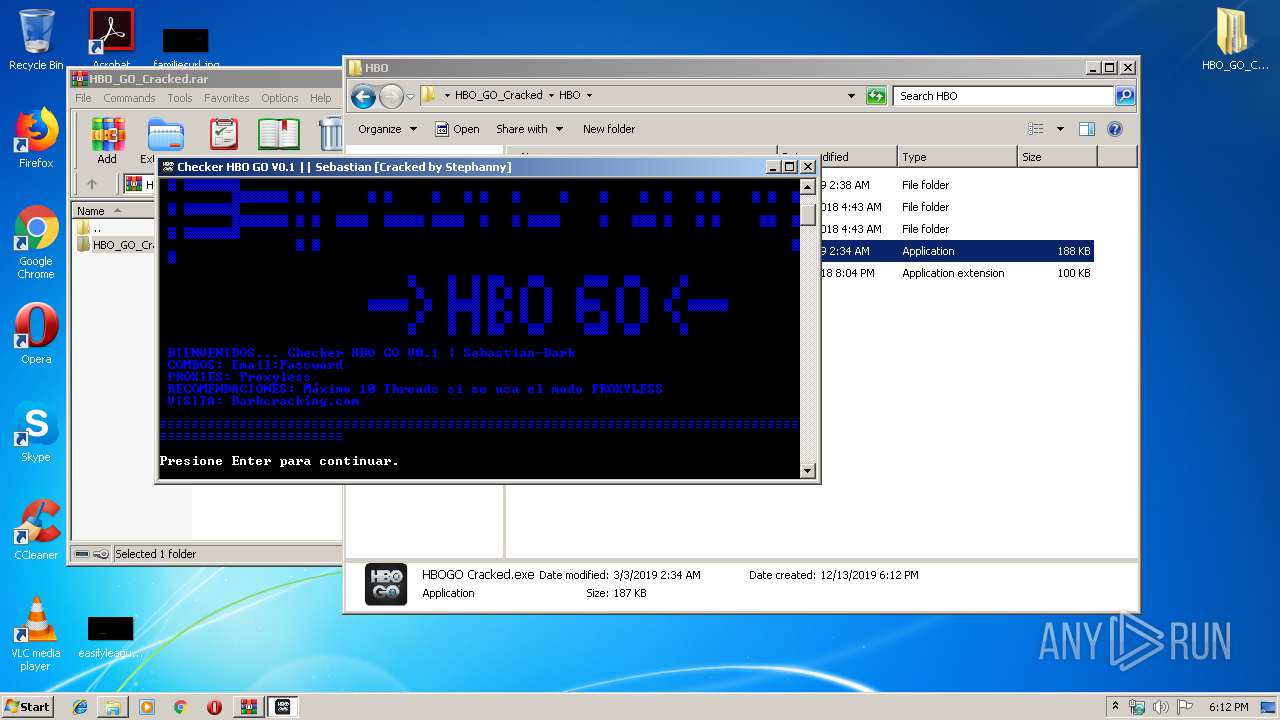Click the Test clipboard icon in WinRAR
The image size is (1280, 720).
click(224, 134)
